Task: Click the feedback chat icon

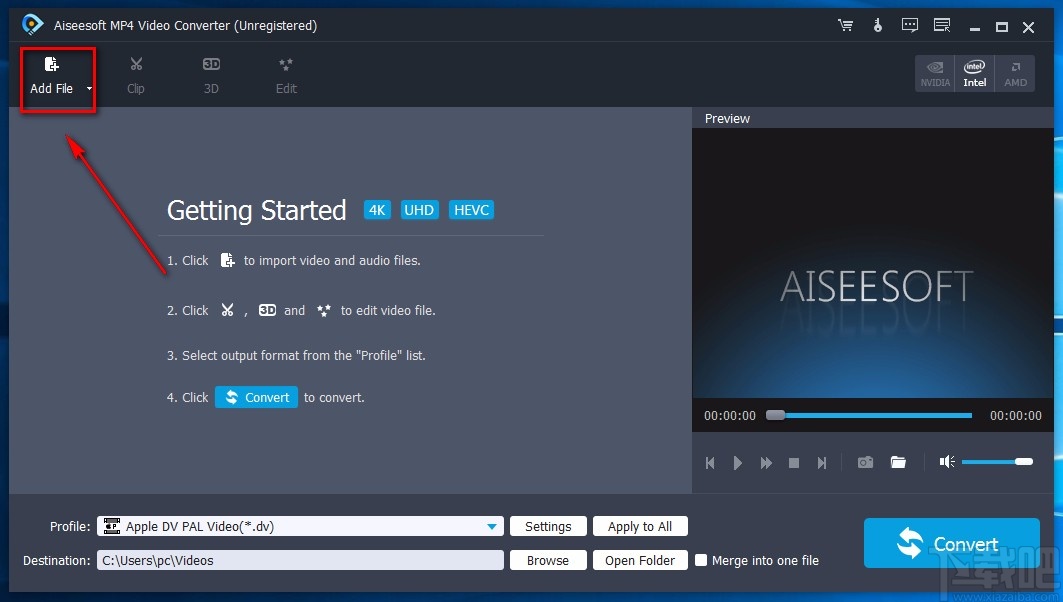Action: click(909, 26)
